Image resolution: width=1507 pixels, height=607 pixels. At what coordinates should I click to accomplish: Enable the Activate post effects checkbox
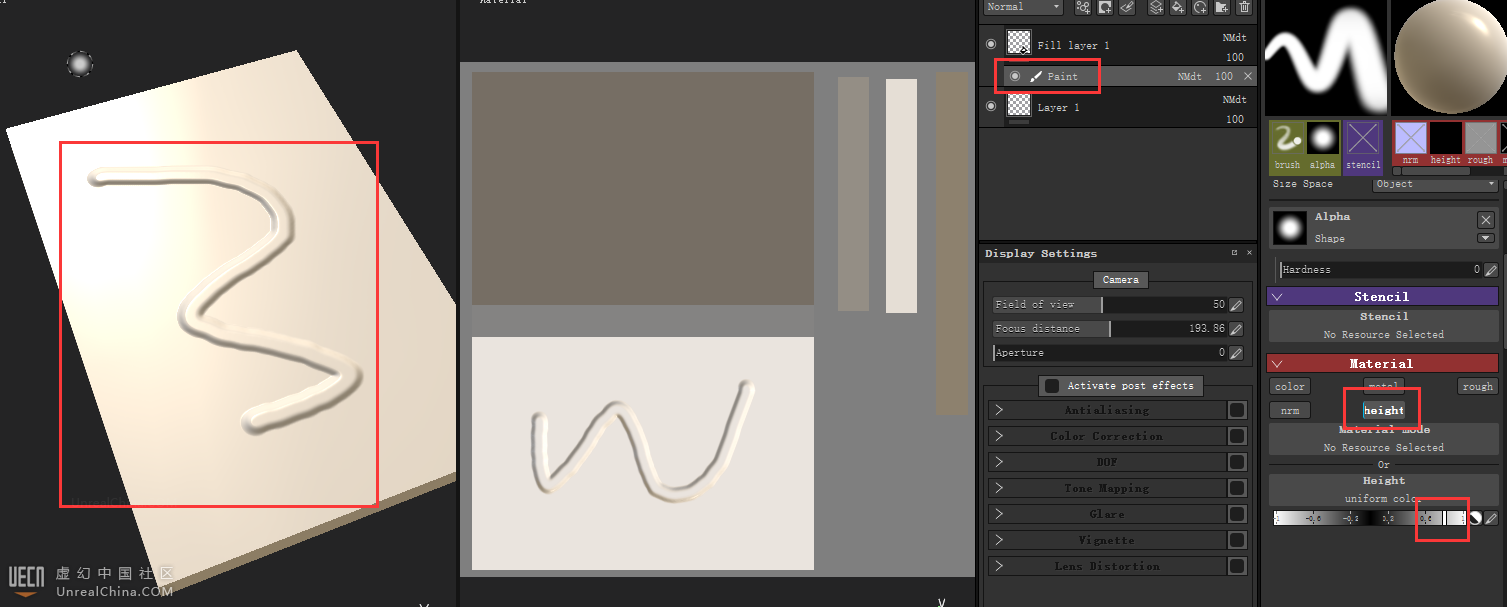tap(1051, 386)
